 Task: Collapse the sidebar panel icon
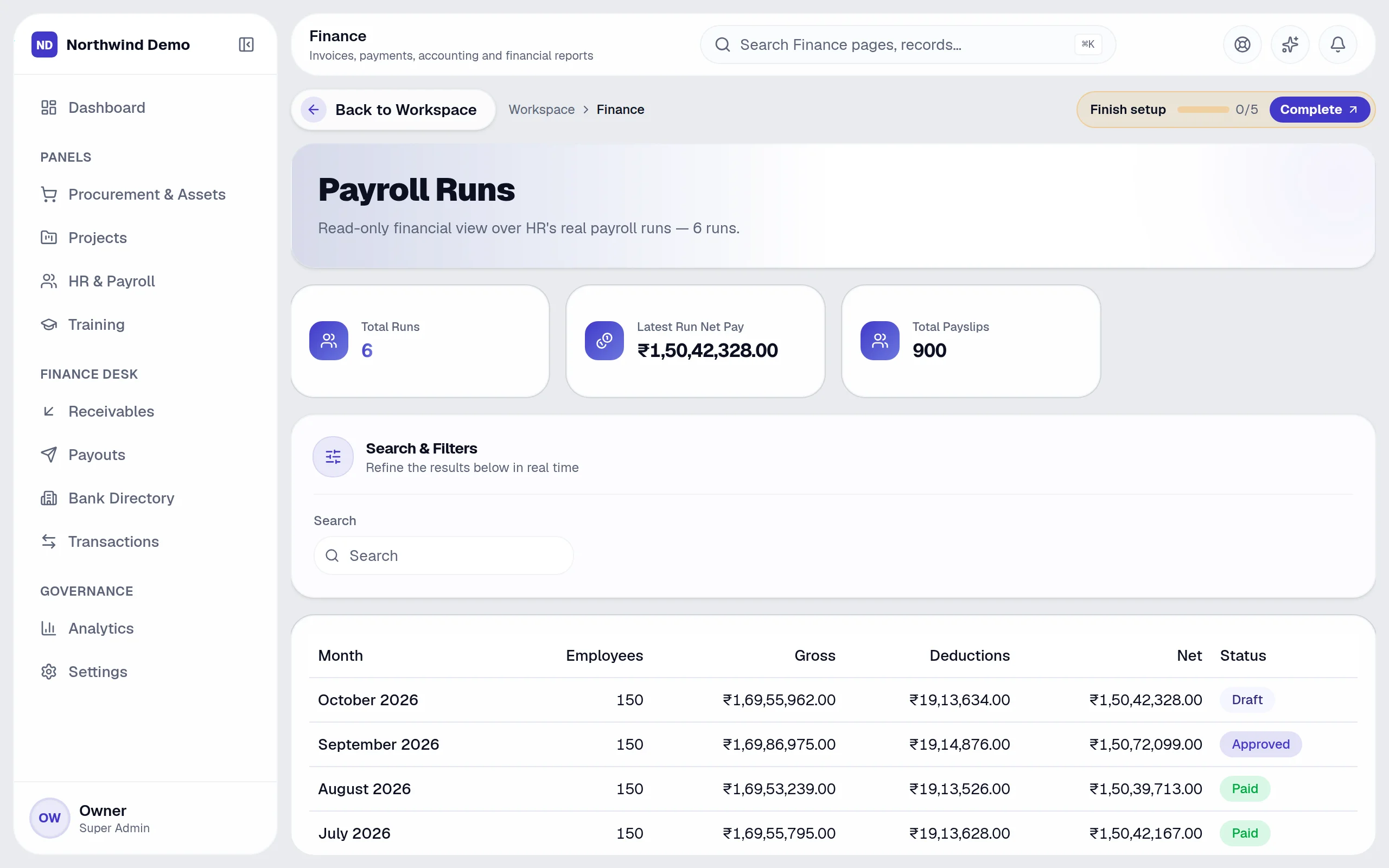[x=246, y=44]
